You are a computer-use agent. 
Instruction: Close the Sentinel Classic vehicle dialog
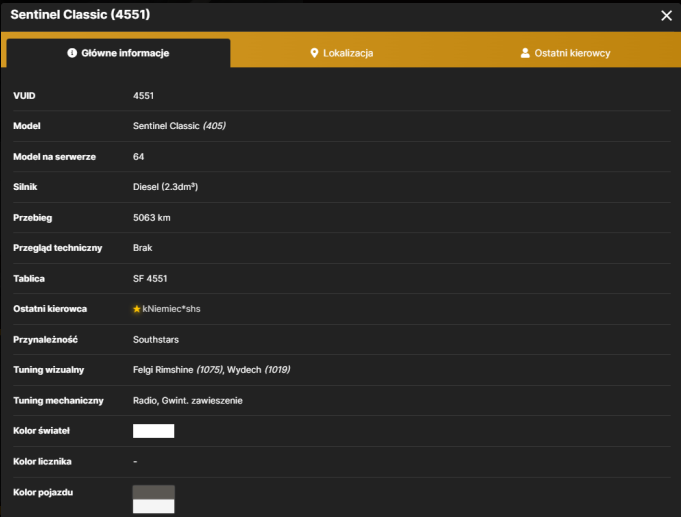666,16
